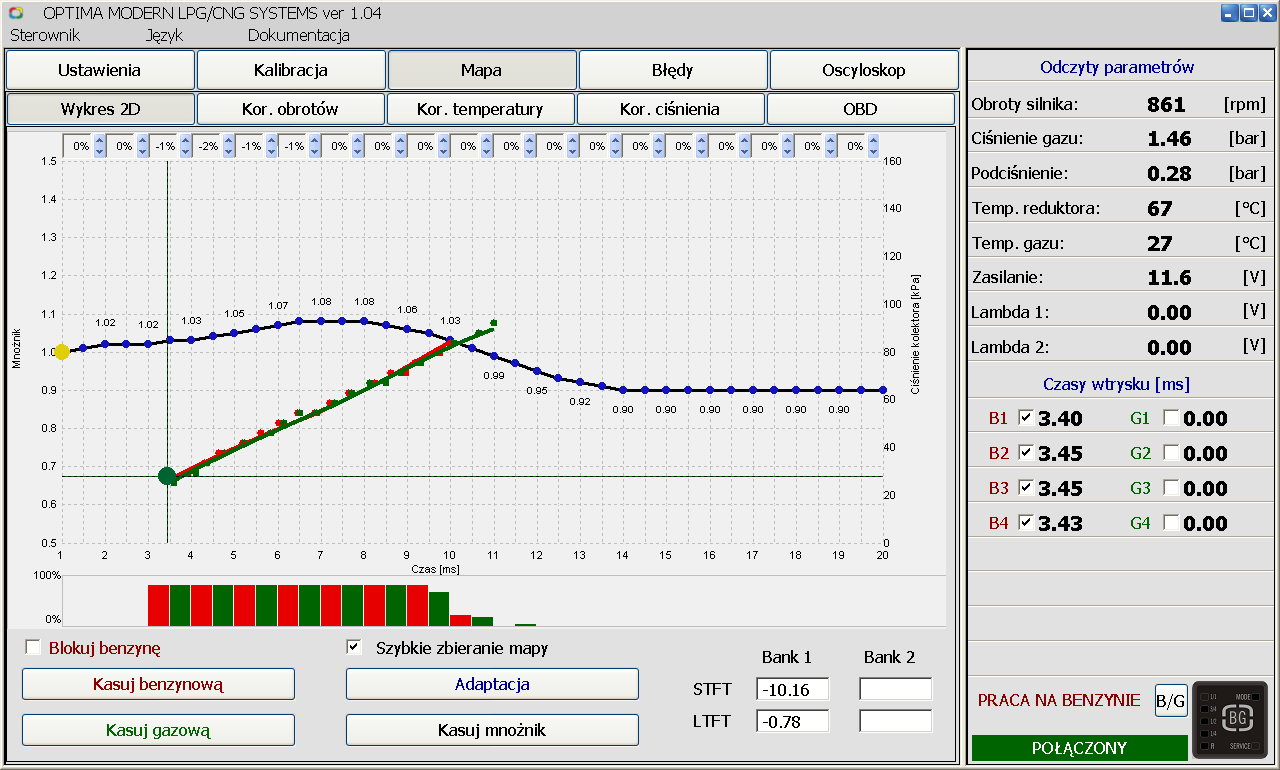Screen dimensions: 1280x770
Task: Click the Bank 2 column header
Action: click(889, 657)
